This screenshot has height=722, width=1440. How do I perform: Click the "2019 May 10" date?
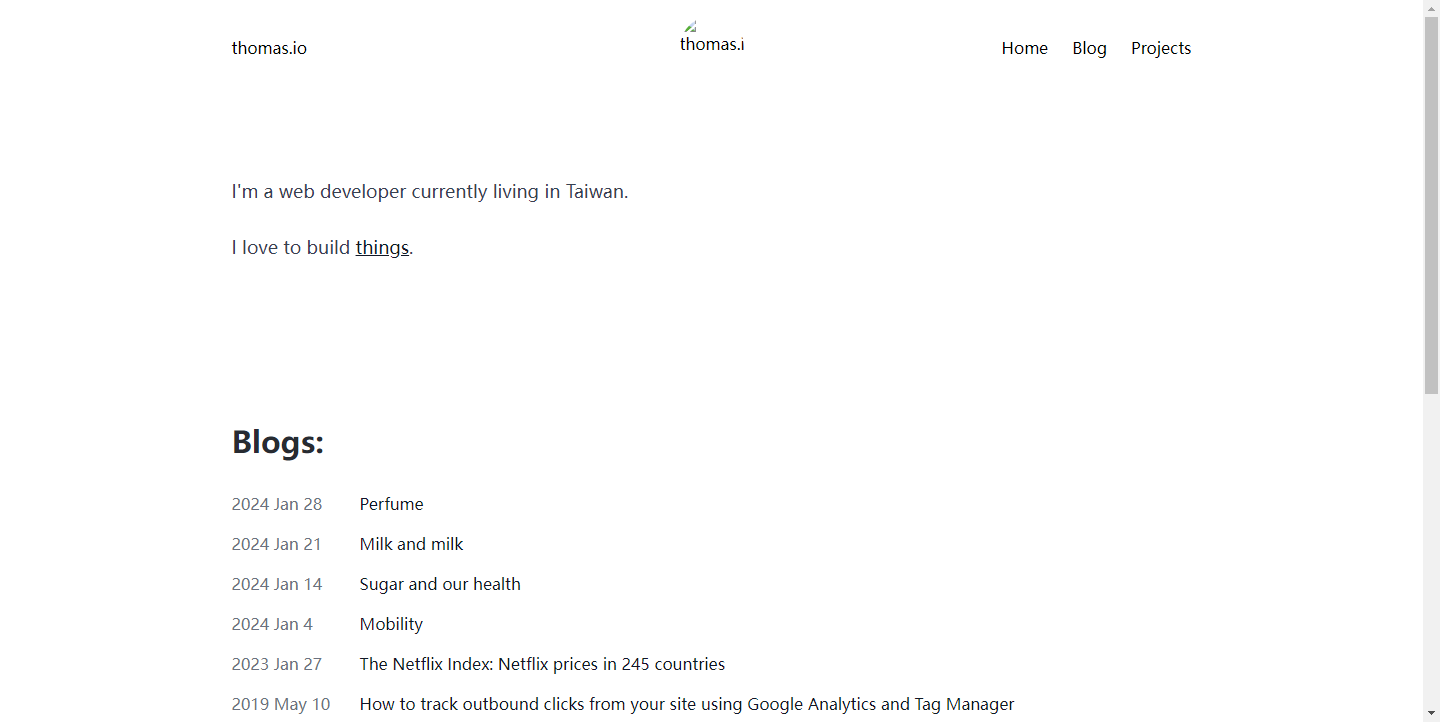click(281, 704)
